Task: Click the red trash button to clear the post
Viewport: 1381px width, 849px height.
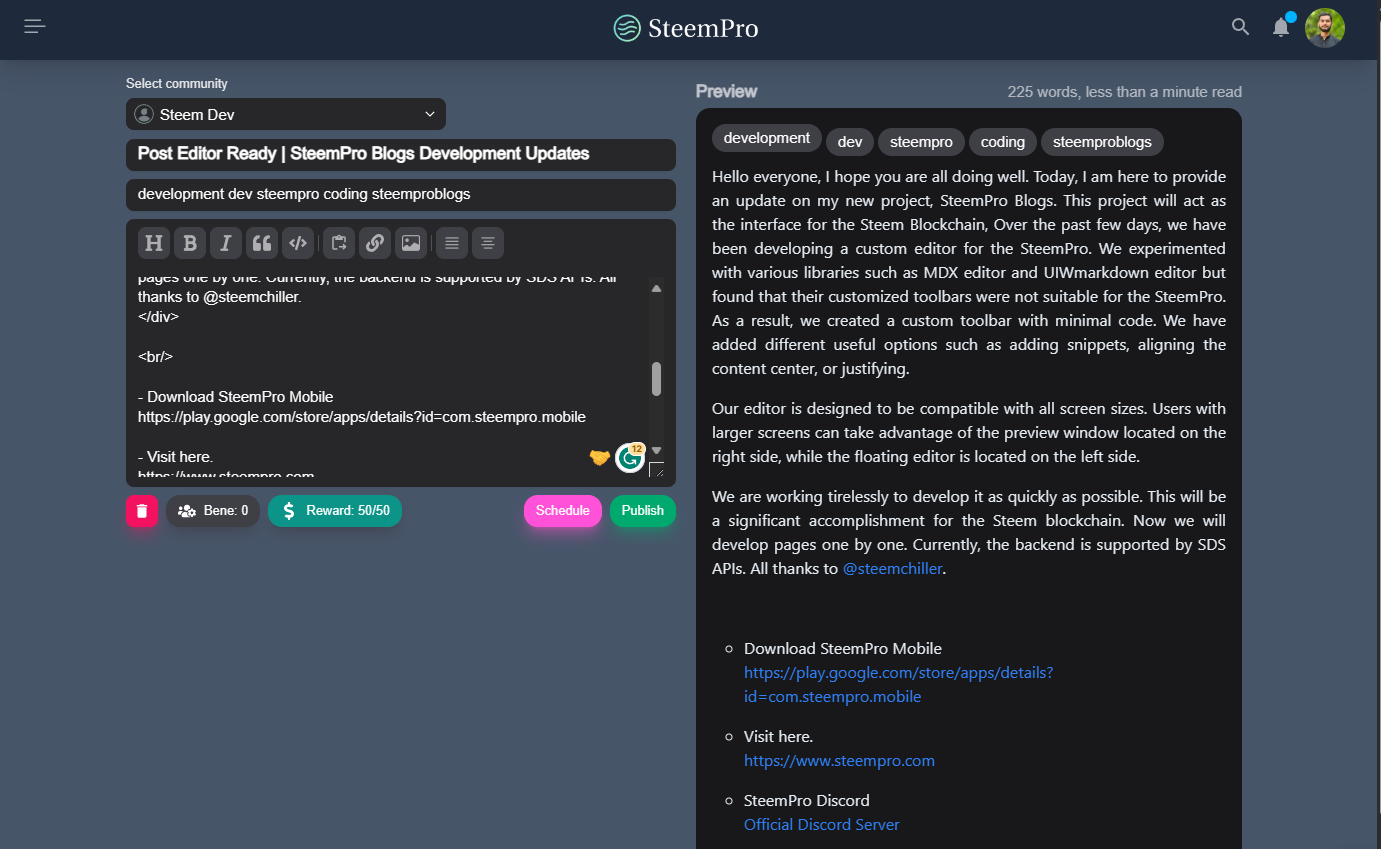Action: click(142, 511)
